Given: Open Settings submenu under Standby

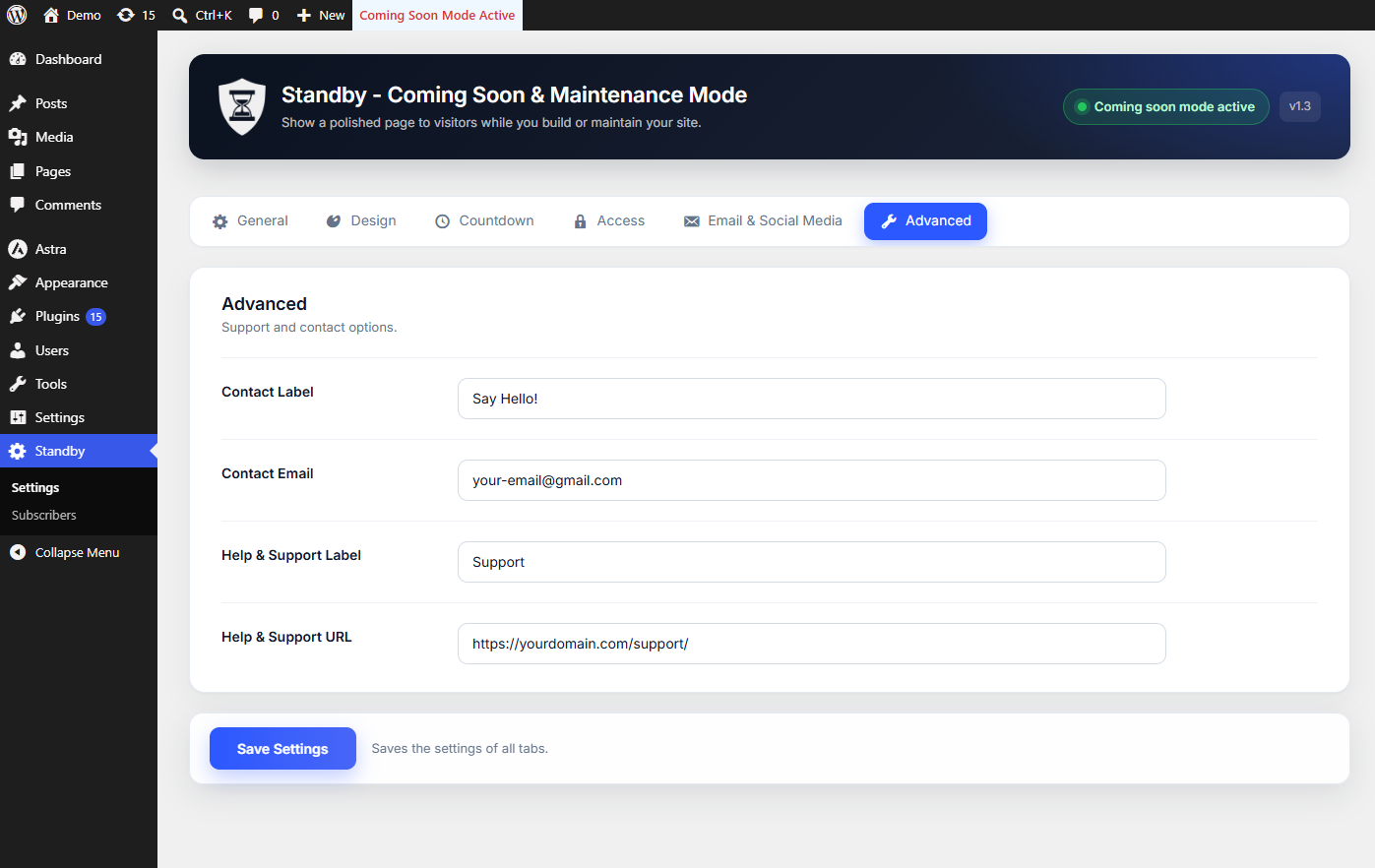Looking at the screenshot, I should point(35,487).
